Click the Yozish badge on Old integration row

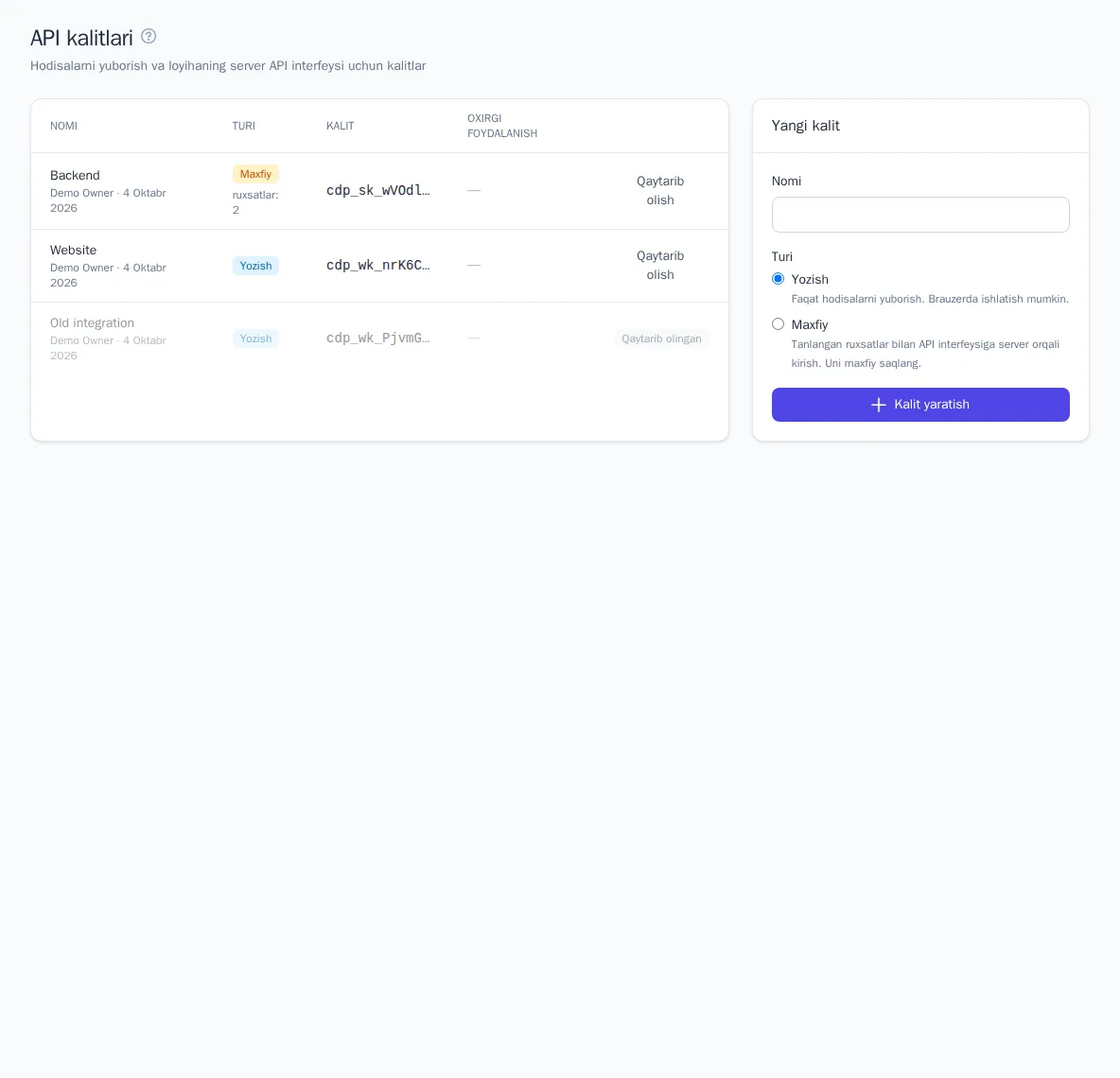coord(255,339)
